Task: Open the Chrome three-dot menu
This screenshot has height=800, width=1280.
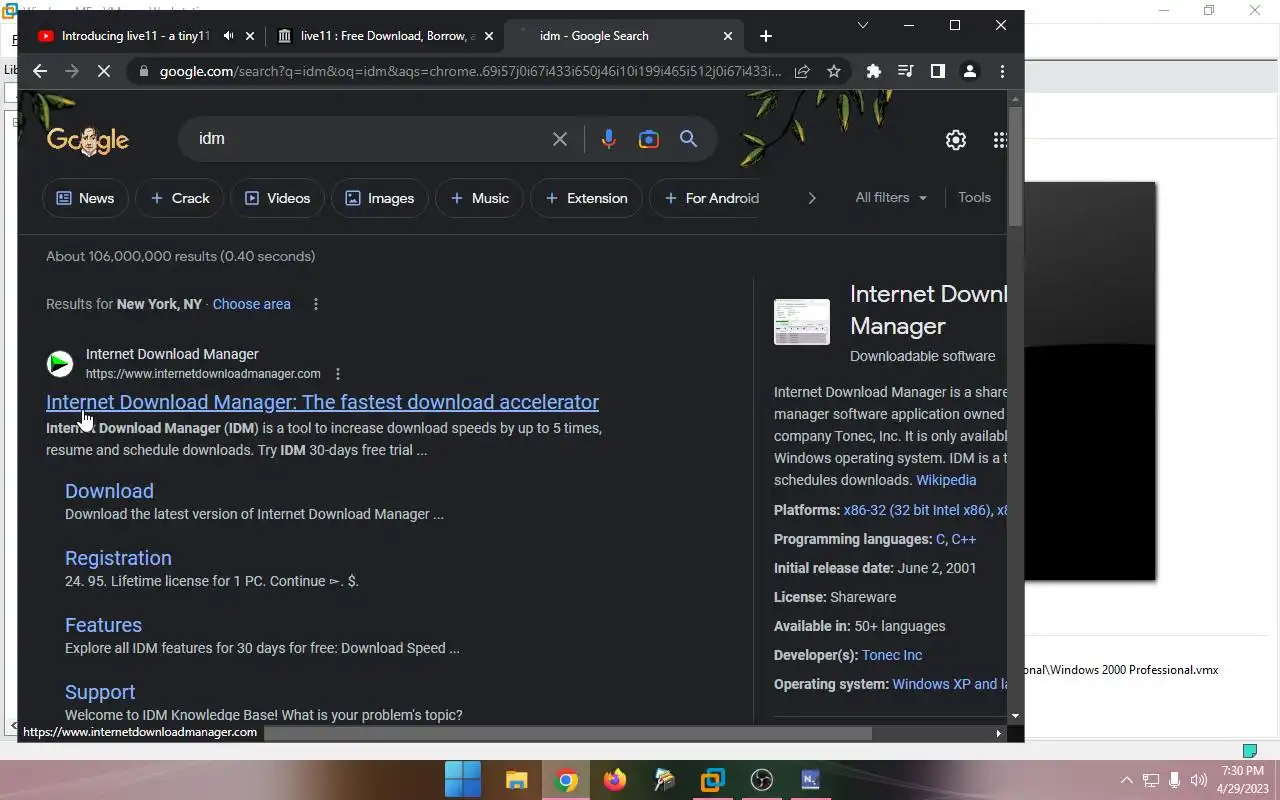Action: (x=1002, y=71)
